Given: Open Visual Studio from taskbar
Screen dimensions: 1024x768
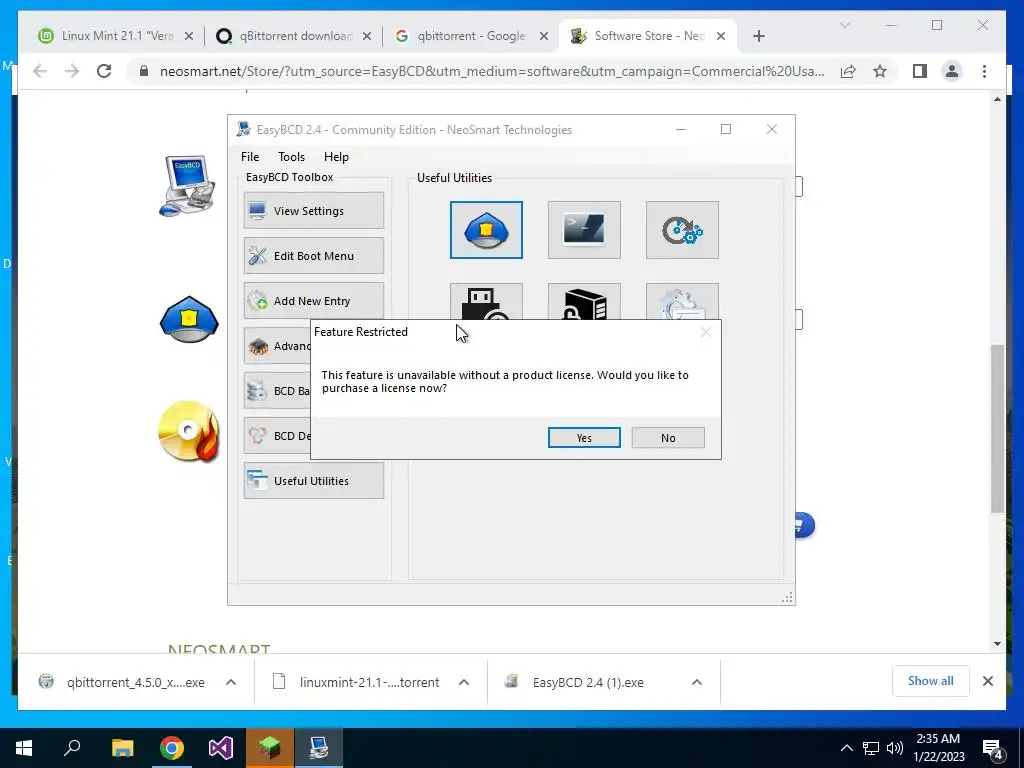Looking at the screenshot, I should pyautogui.click(x=221, y=748).
